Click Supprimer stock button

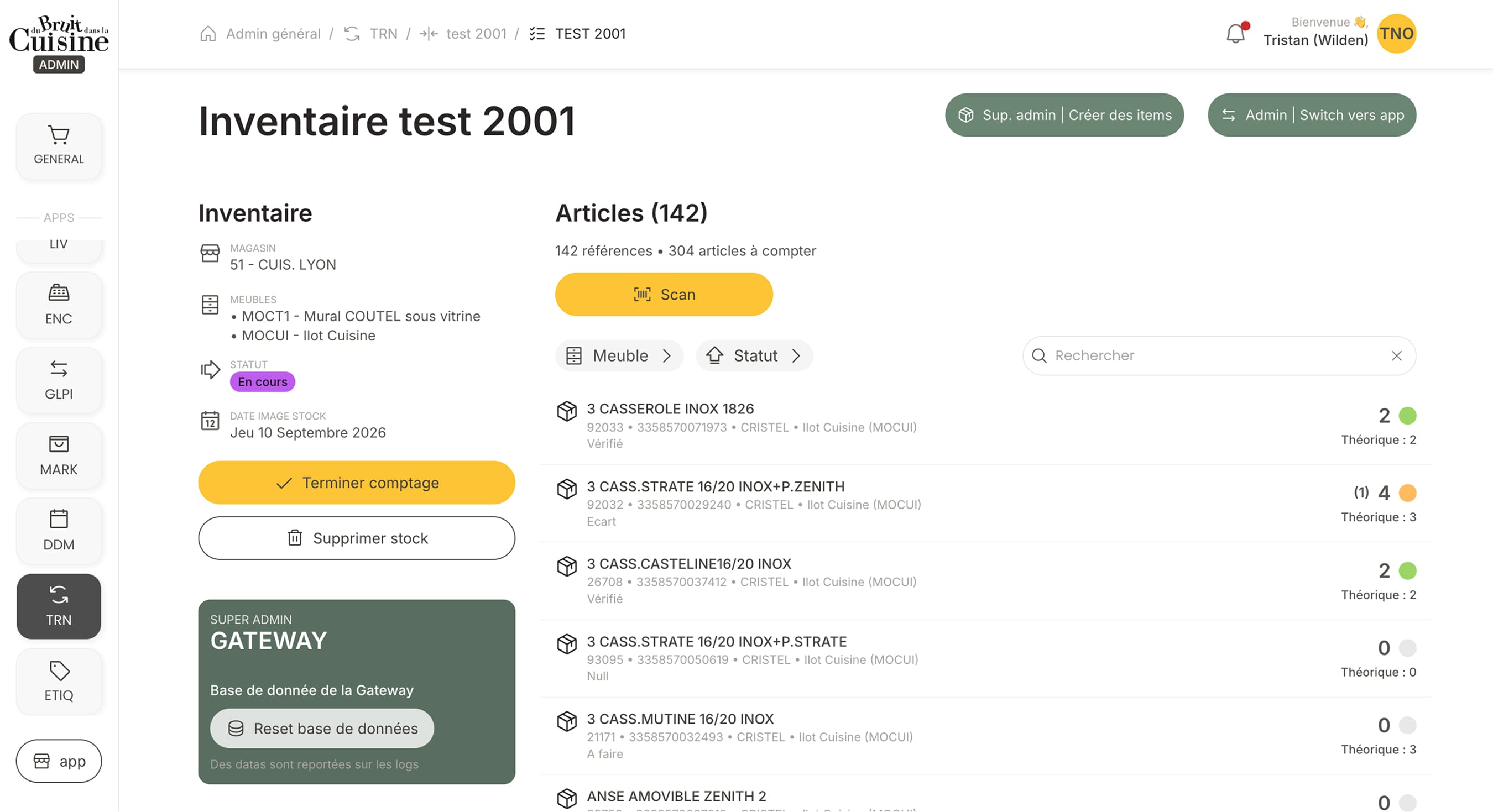(x=357, y=538)
